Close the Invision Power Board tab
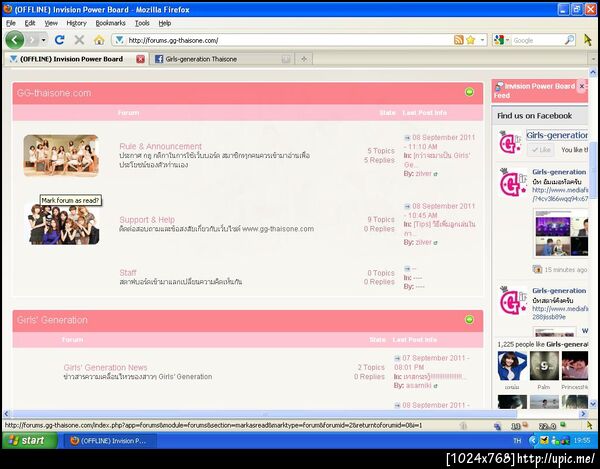This screenshot has width=600, height=469. 140,59
